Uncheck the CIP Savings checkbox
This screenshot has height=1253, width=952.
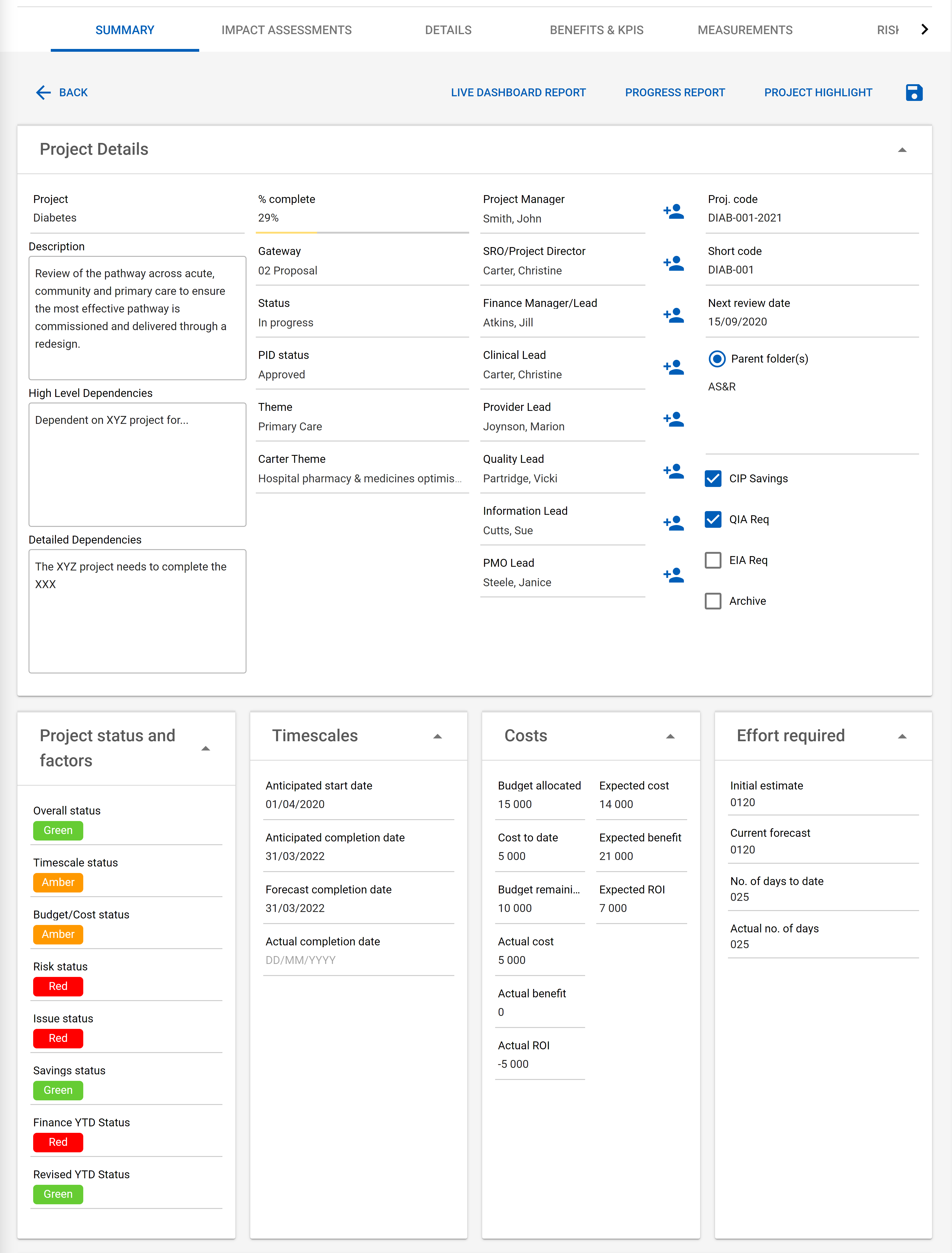tap(713, 479)
